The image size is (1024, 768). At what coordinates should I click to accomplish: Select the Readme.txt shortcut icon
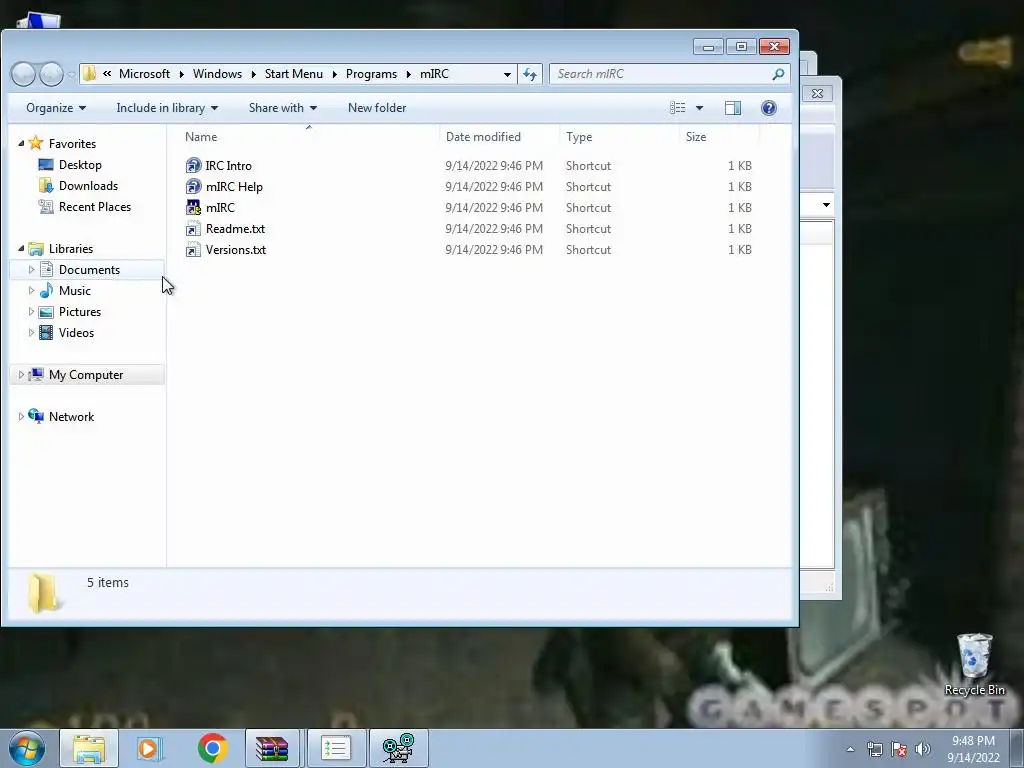tap(193, 229)
